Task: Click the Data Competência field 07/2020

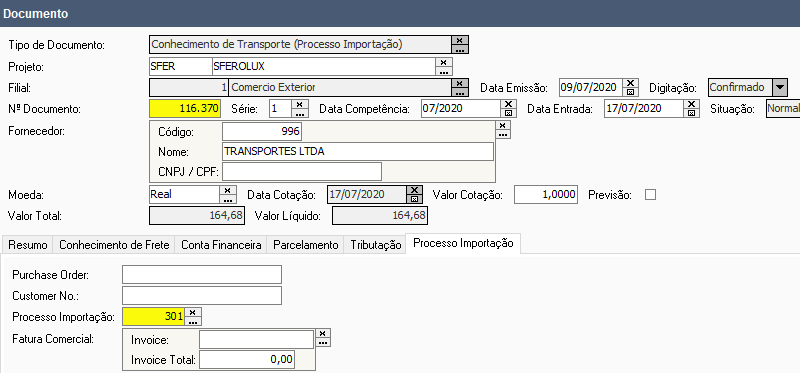Action: tap(461, 108)
